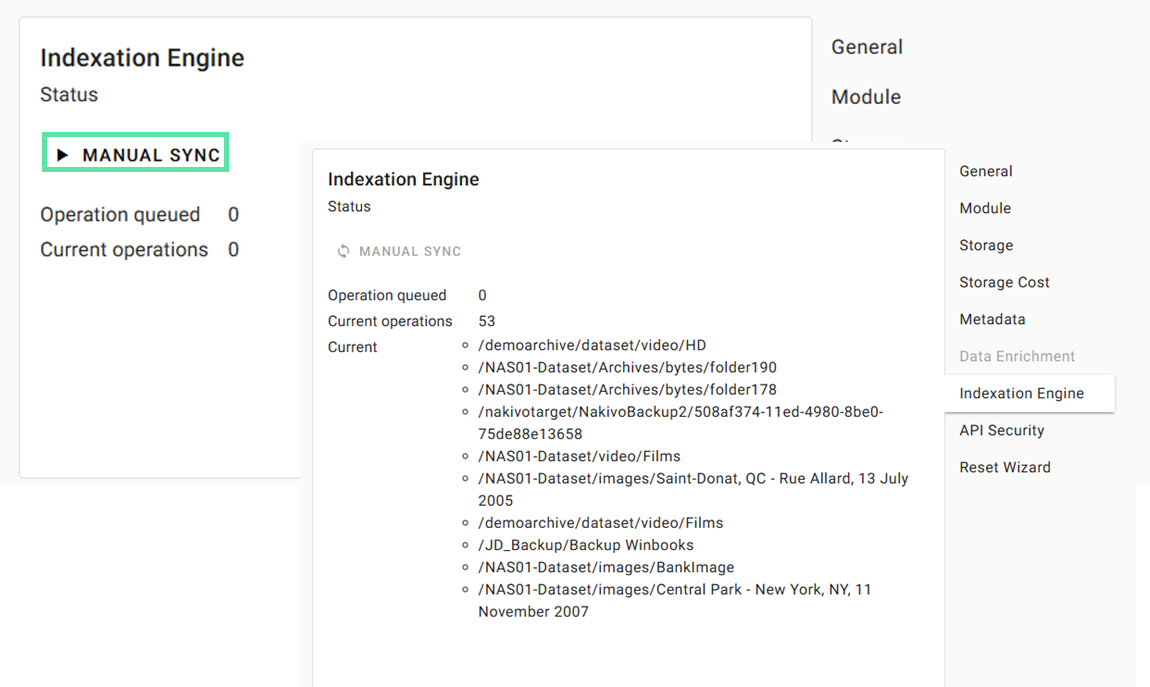The width and height of the screenshot is (1150, 687).
Task: Open the Data Enrichment section
Action: click(x=1017, y=356)
